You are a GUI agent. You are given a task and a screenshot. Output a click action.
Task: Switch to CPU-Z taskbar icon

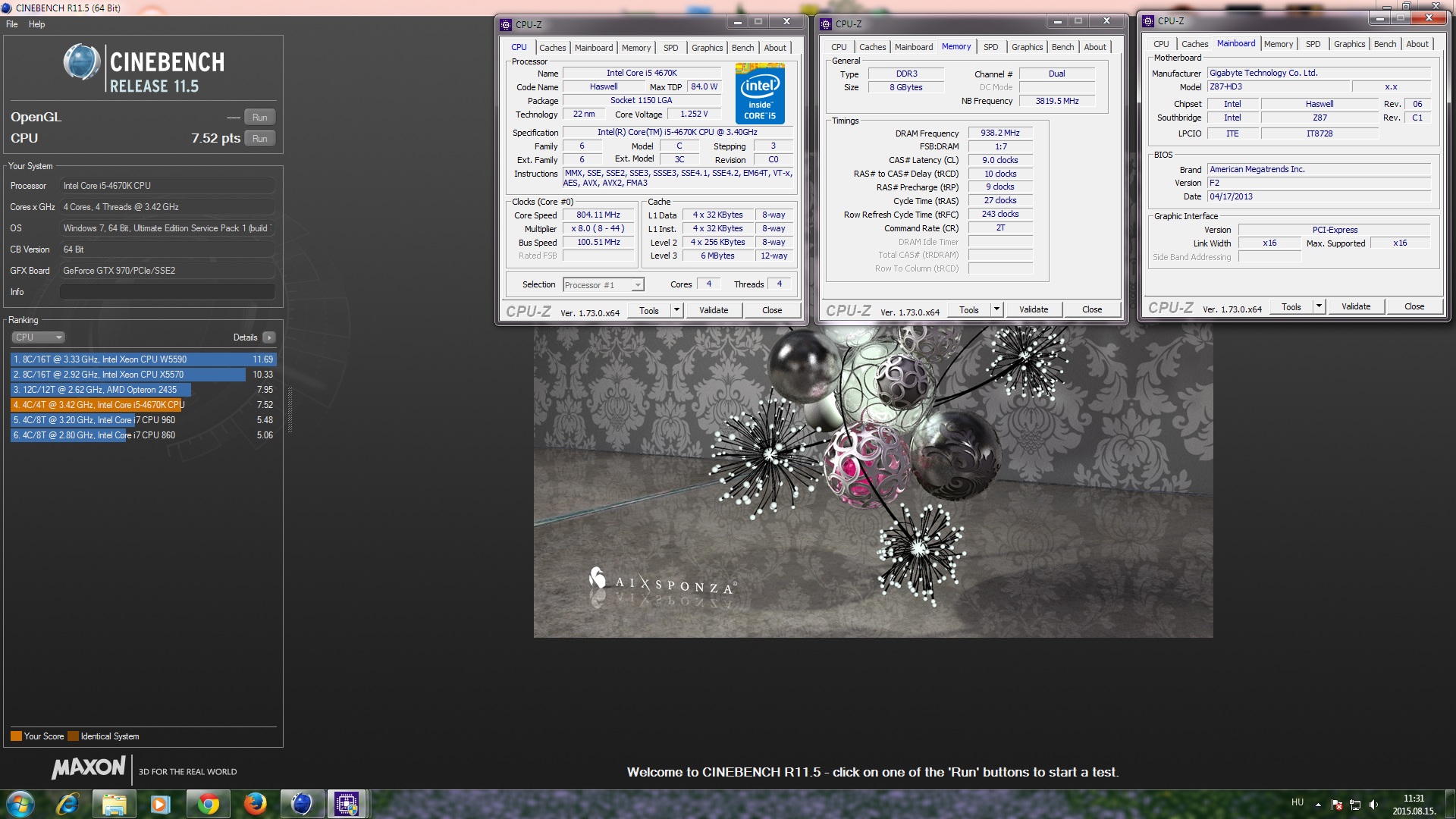tap(347, 804)
